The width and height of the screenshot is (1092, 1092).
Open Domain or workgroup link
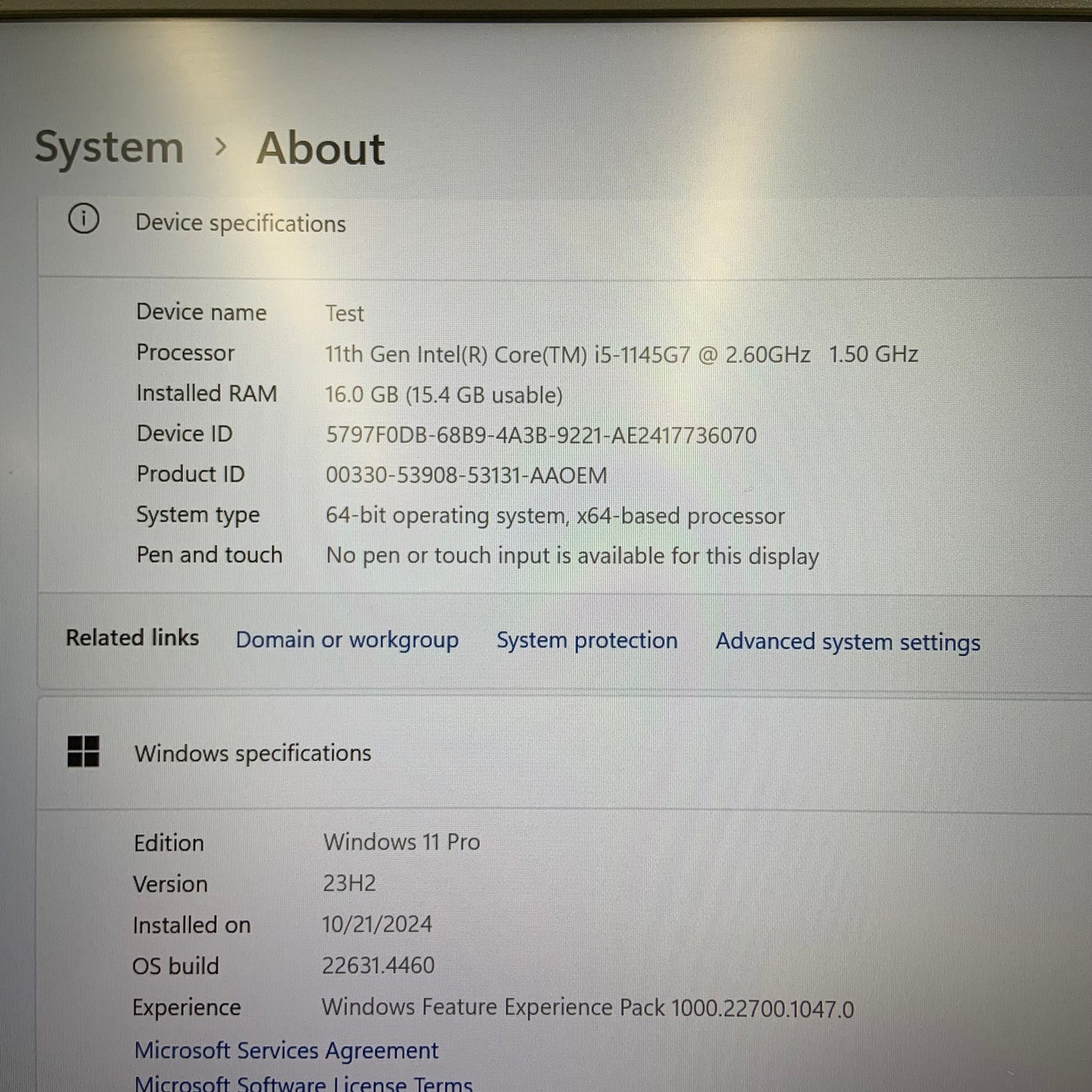(x=347, y=641)
